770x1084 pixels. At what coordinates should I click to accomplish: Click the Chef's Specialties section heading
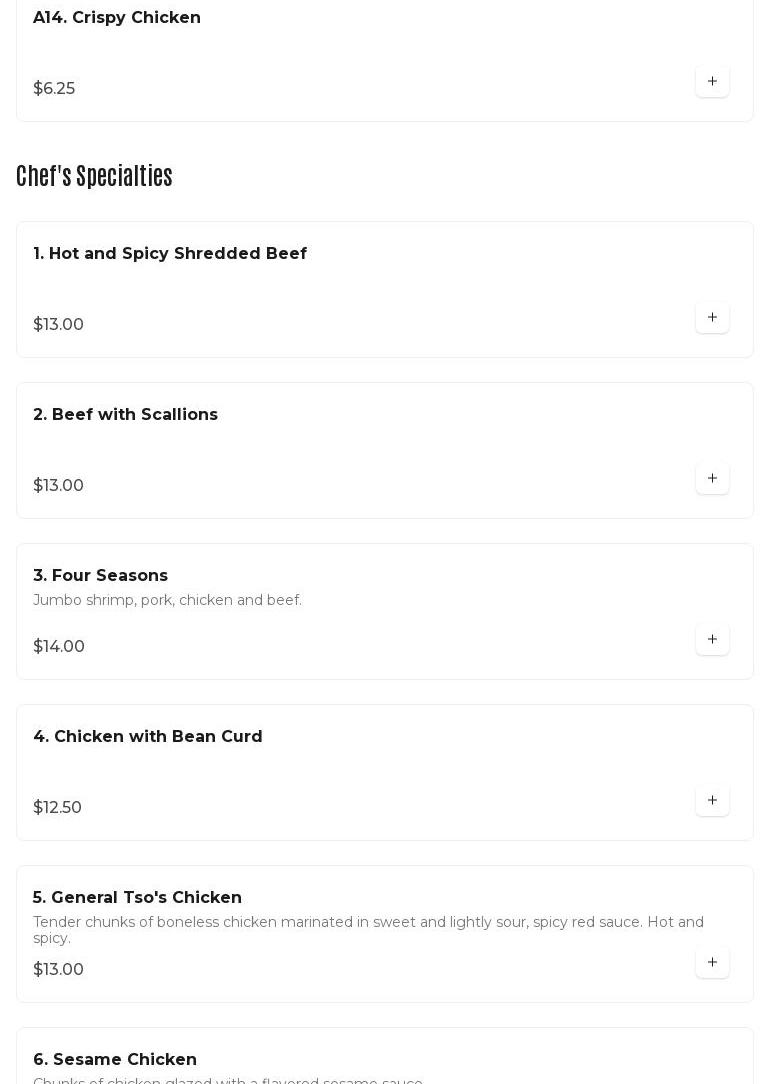[94, 176]
